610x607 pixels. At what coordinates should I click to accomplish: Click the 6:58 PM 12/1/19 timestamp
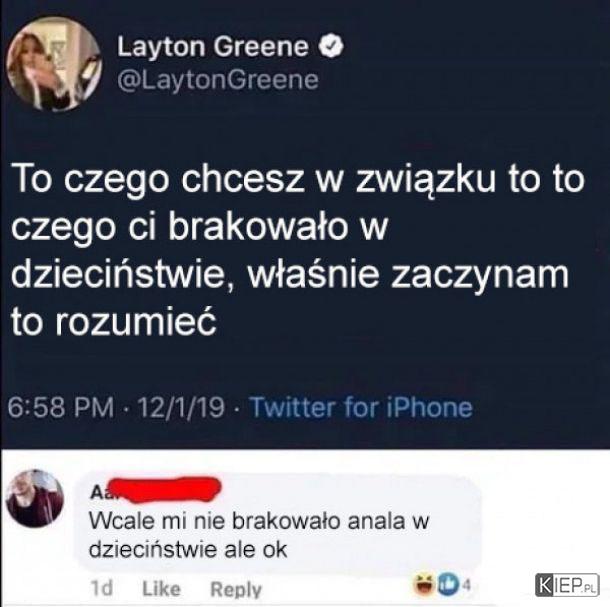pos(116,407)
